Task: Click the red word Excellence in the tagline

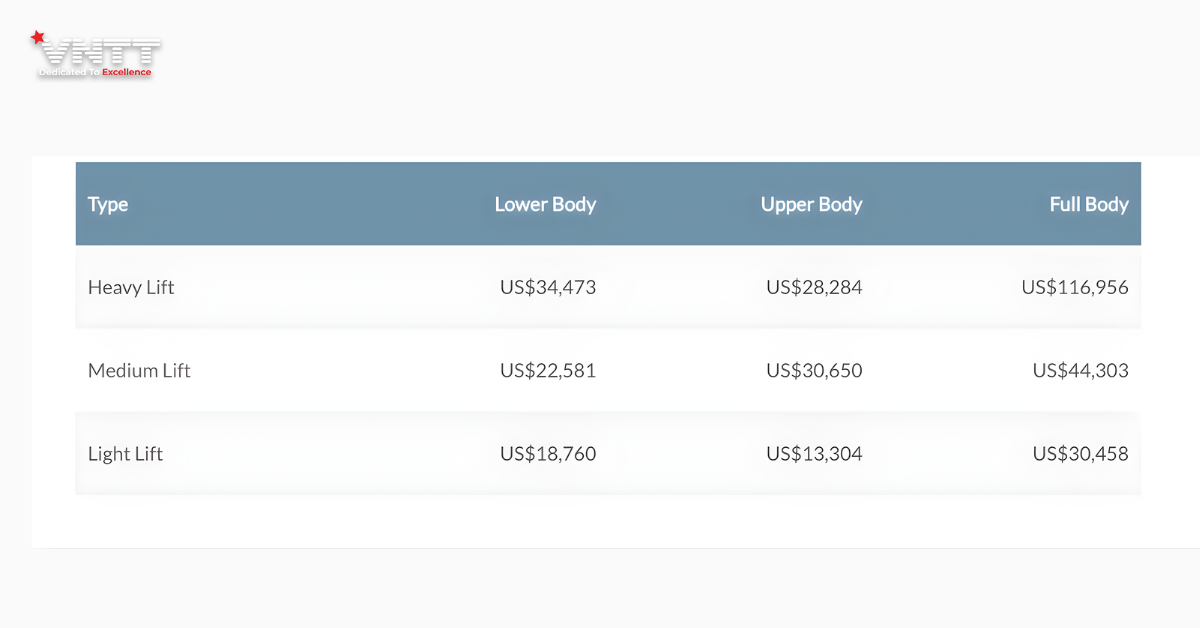Action: pyautogui.click(x=126, y=73)
